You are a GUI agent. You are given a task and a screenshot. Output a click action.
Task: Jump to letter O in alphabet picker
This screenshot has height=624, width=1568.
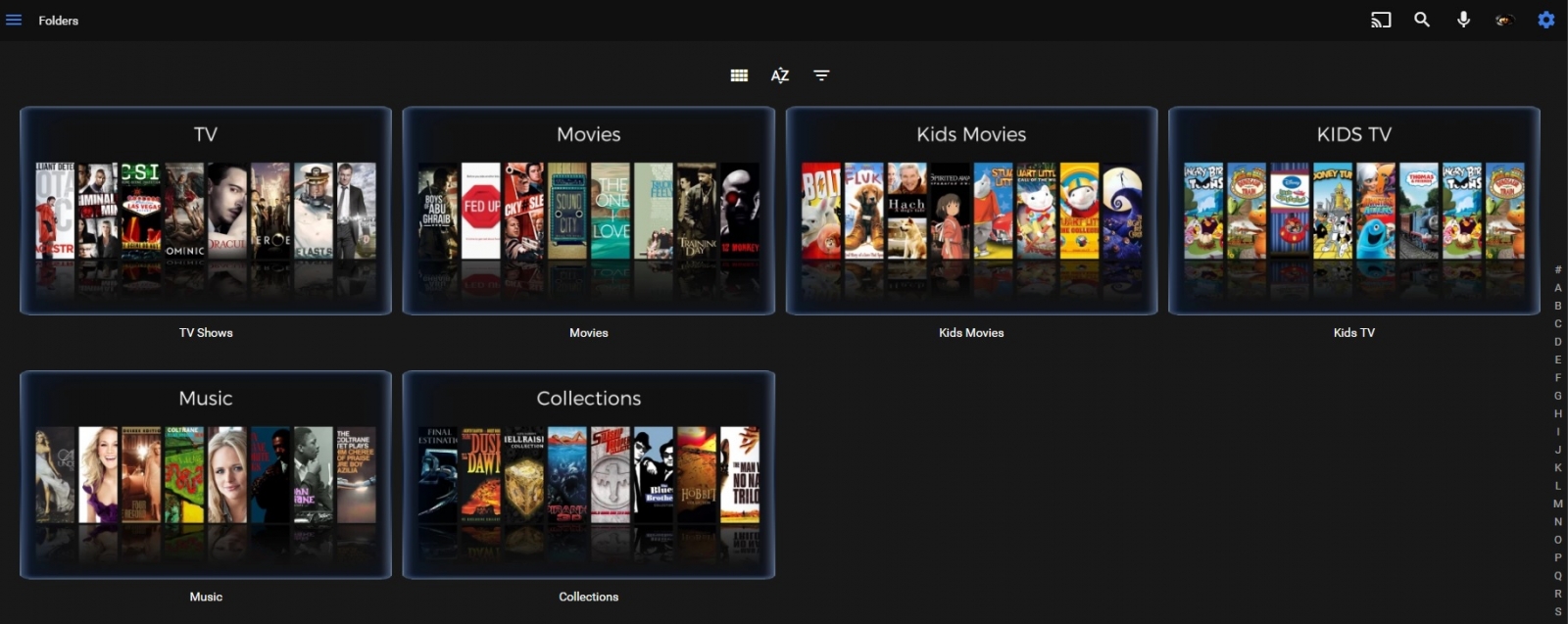click(x=1558, y=540)
